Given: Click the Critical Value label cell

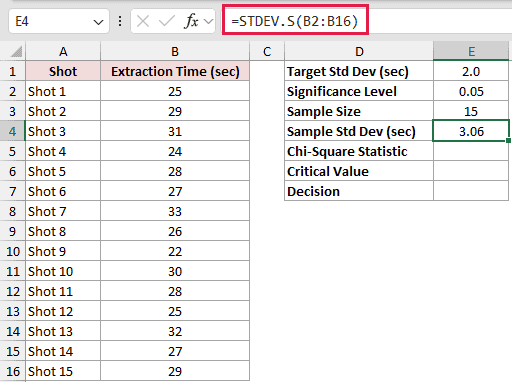Looking at the screenshot, I should [x=359, y=171].
